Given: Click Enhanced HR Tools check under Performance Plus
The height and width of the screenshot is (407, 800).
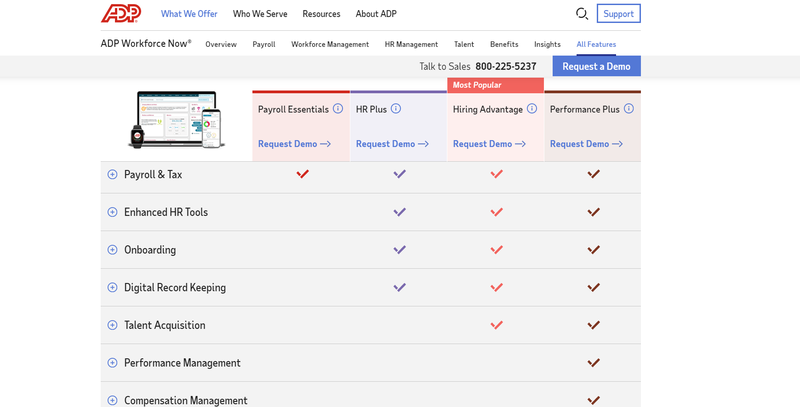Looking at the screenshot, I should [x=593, y=212].
